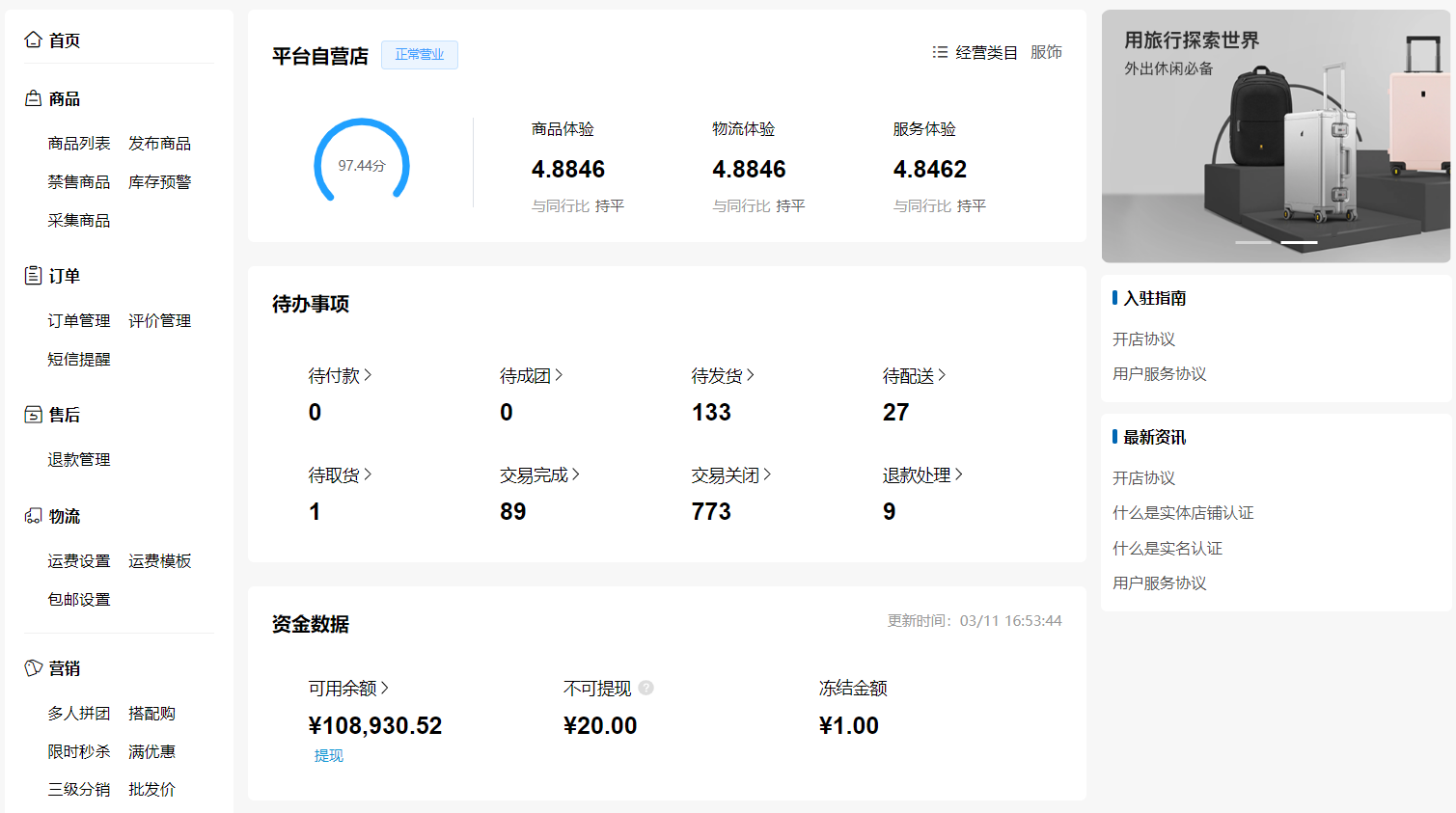Click the question mark help icon beside 不可提现
The height and width of the screenshot is (813, 1456).
(x=646, y=688)
